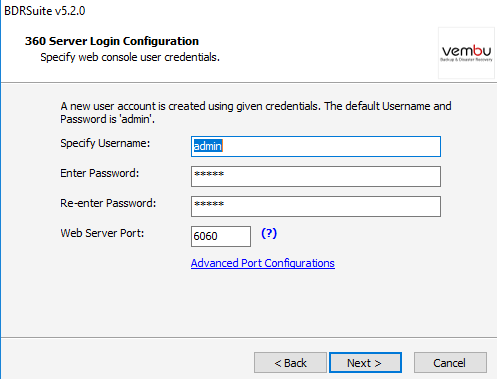Abort setup with the Cancel button

450,363
